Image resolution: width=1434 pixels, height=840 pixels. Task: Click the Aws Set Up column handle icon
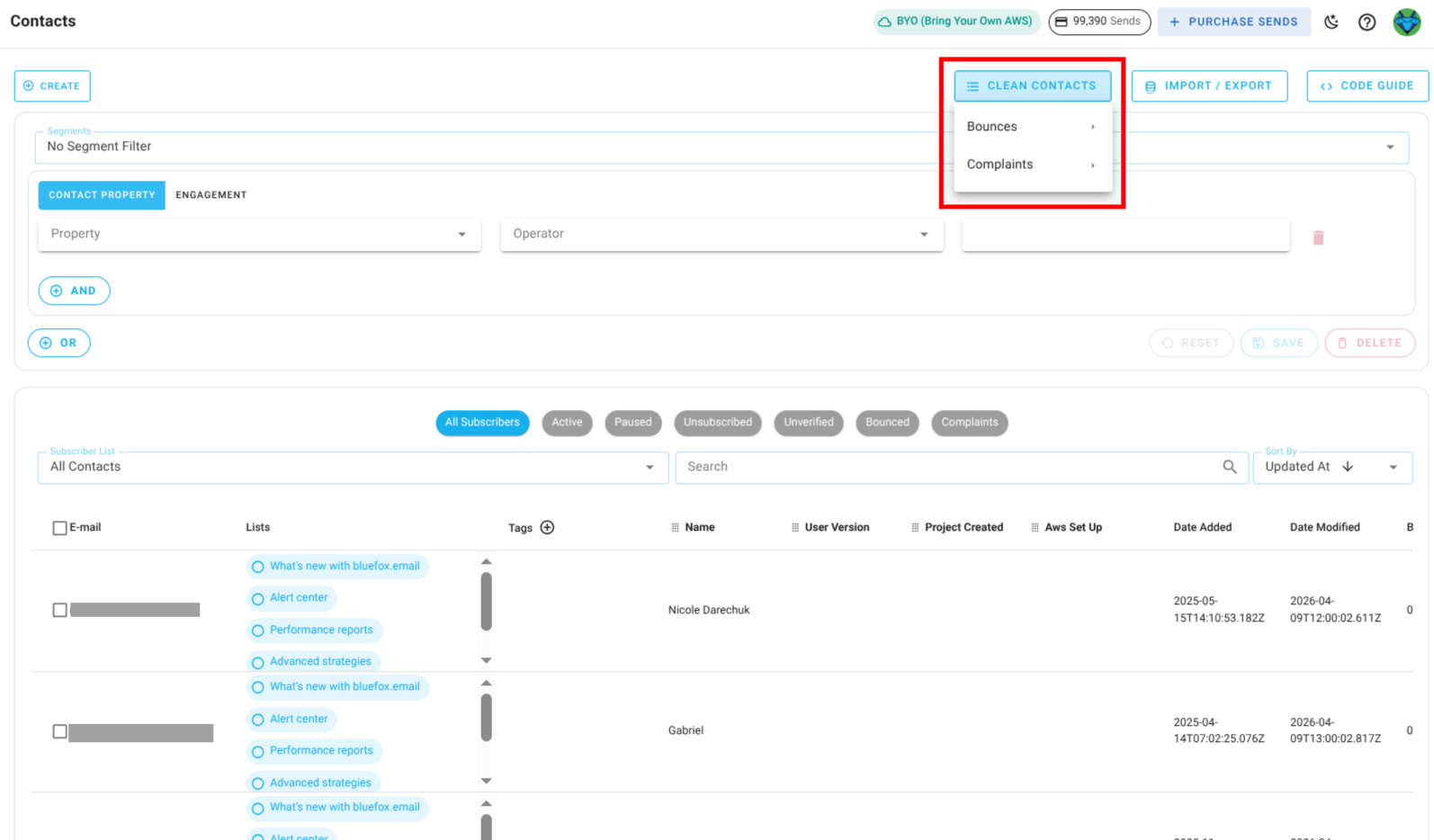click(1035, 528)
